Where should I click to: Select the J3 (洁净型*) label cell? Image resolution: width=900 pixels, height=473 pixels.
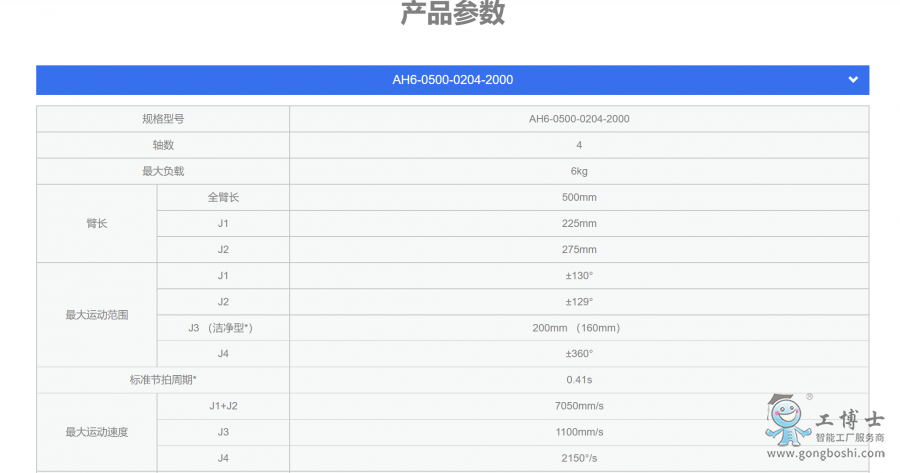[x=223, y=328]
